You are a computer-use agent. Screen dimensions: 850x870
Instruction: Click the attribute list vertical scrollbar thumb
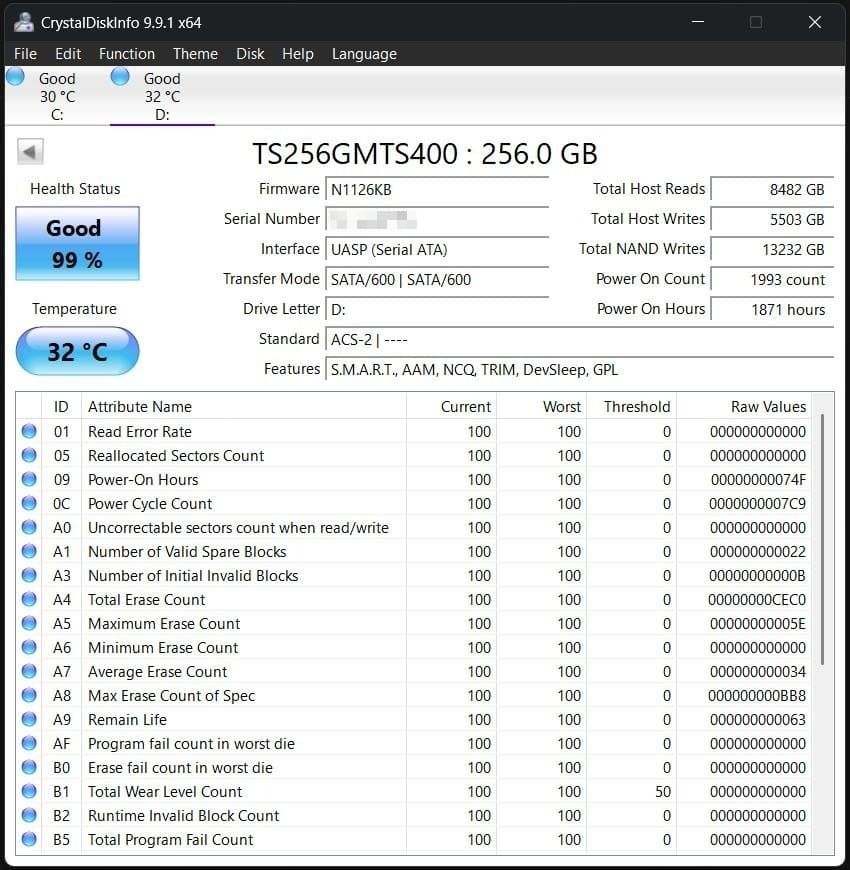point(822,539)
